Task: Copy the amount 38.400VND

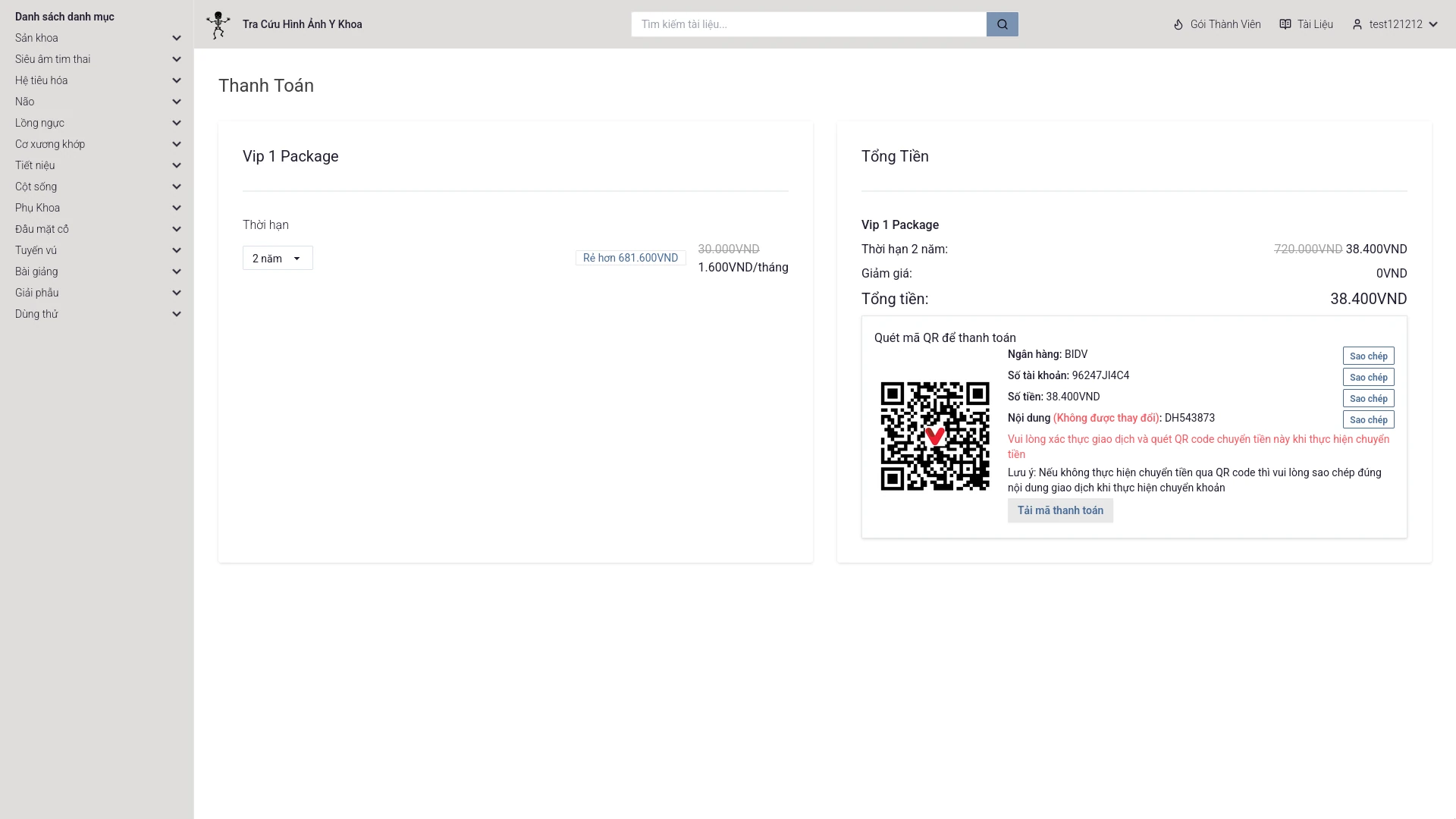Action: (x=1368, y=398)
